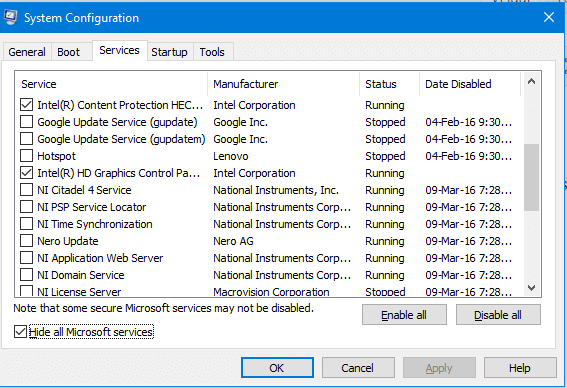Click Intel Corporation in HD Graphics row
This screenshot has height=388, width=567.
coord(254,173)
